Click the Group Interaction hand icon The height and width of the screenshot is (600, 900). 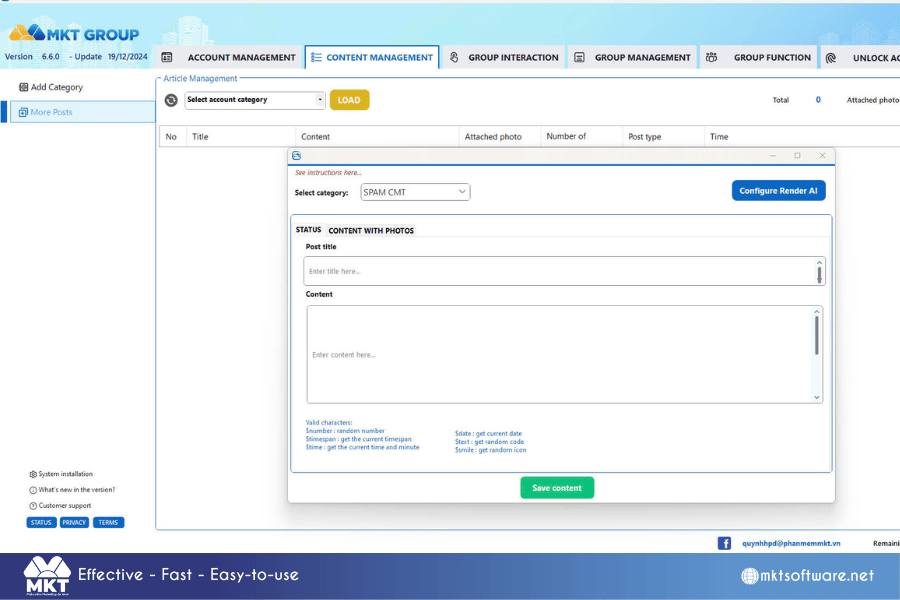click(x=454, y=57)
